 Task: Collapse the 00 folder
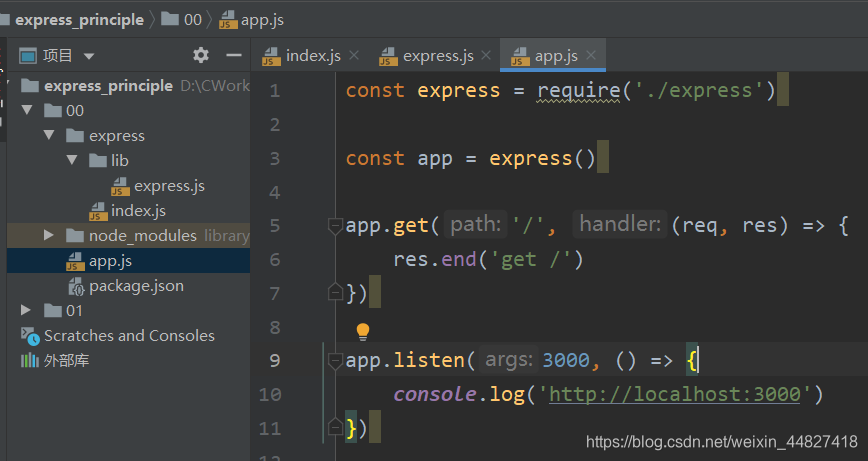(27, 110)
